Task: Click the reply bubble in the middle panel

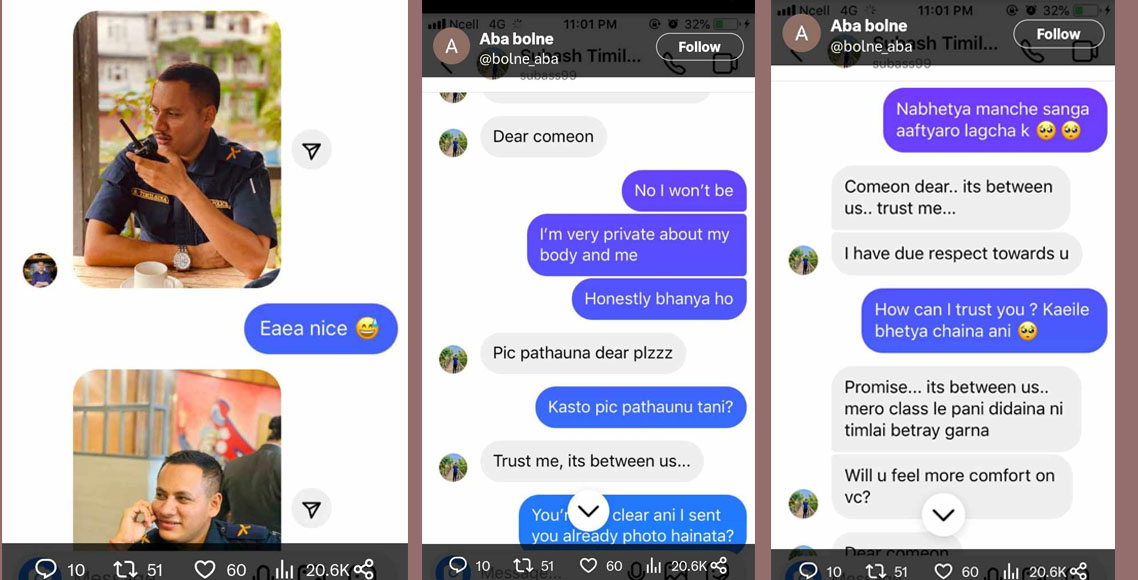Action: click(x=458, y=565)
